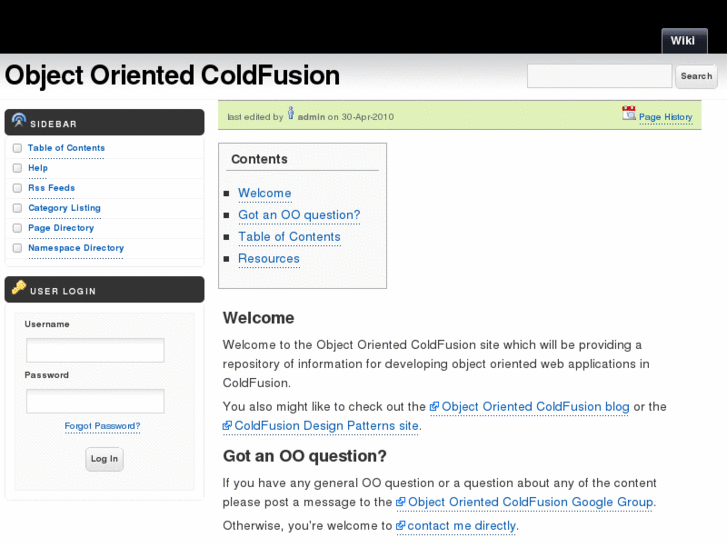Click the admin user icon
The image size is (727, 545).
(291, 113)
